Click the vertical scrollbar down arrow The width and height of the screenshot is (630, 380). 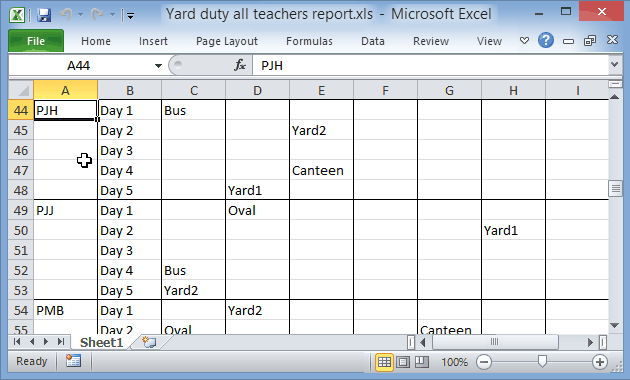pyautogui.click(x=615, y=325)
